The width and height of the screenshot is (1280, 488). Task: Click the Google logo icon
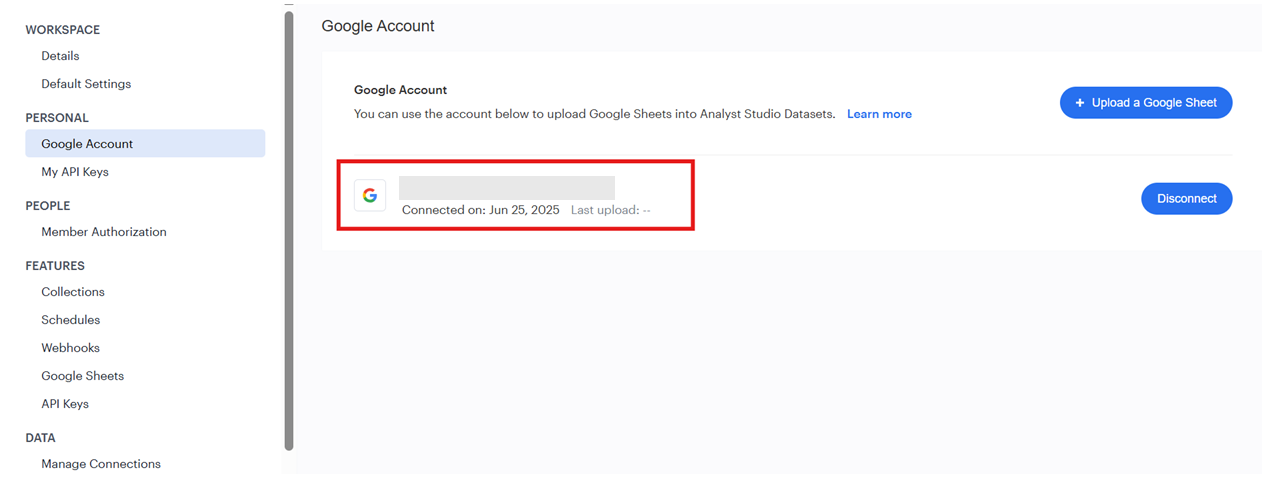point(370,195)
